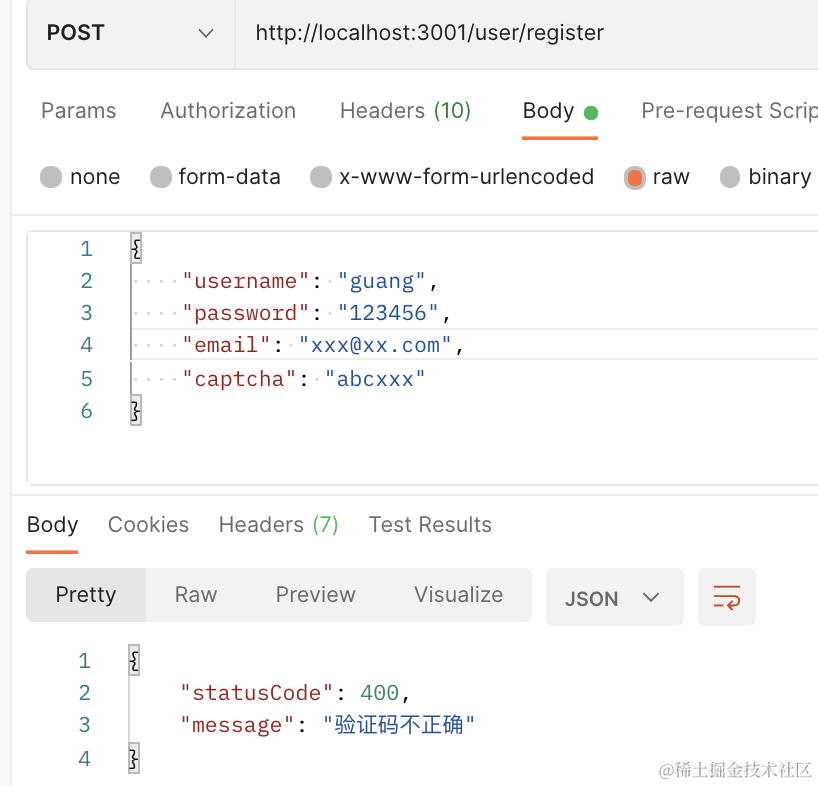This screenshot has height=786, width=818.
Task: Select the form-data radio button
Action: click(x=161, y=178)
